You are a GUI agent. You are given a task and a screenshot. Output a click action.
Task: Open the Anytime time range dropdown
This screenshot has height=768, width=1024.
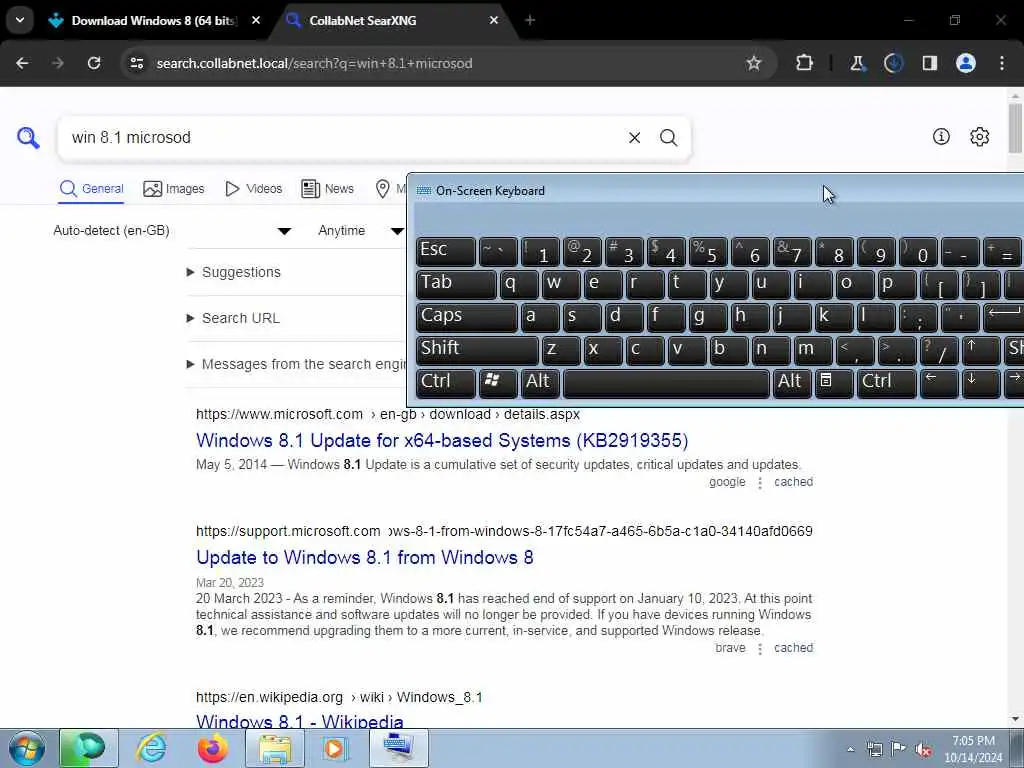pos(360,231)
